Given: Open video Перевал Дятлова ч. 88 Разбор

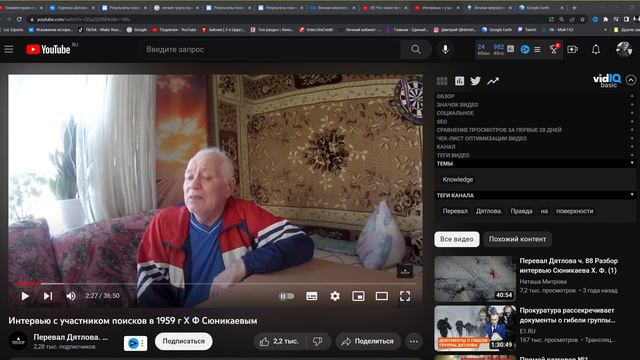Looking at the screenshot, I should coord(568,265).
